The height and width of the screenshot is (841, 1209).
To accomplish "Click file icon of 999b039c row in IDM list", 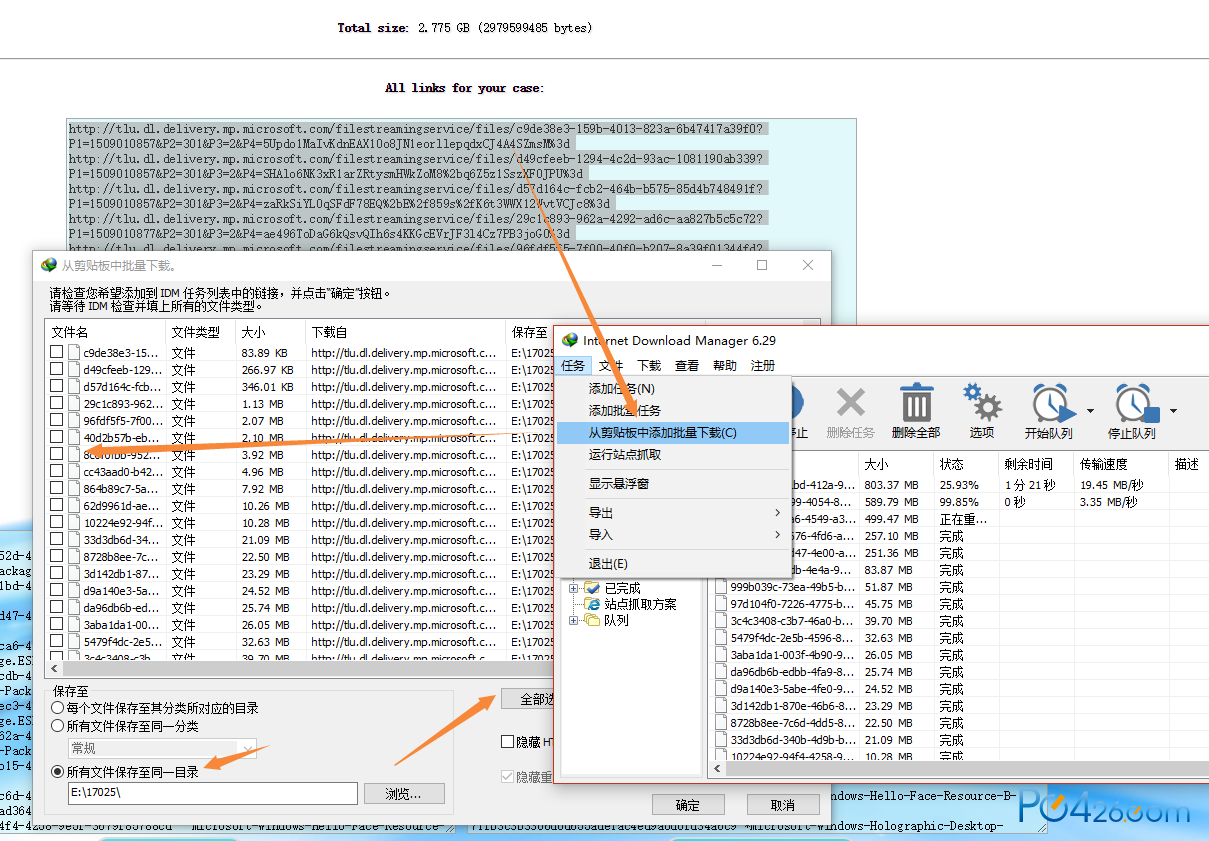I will (720, 587).
